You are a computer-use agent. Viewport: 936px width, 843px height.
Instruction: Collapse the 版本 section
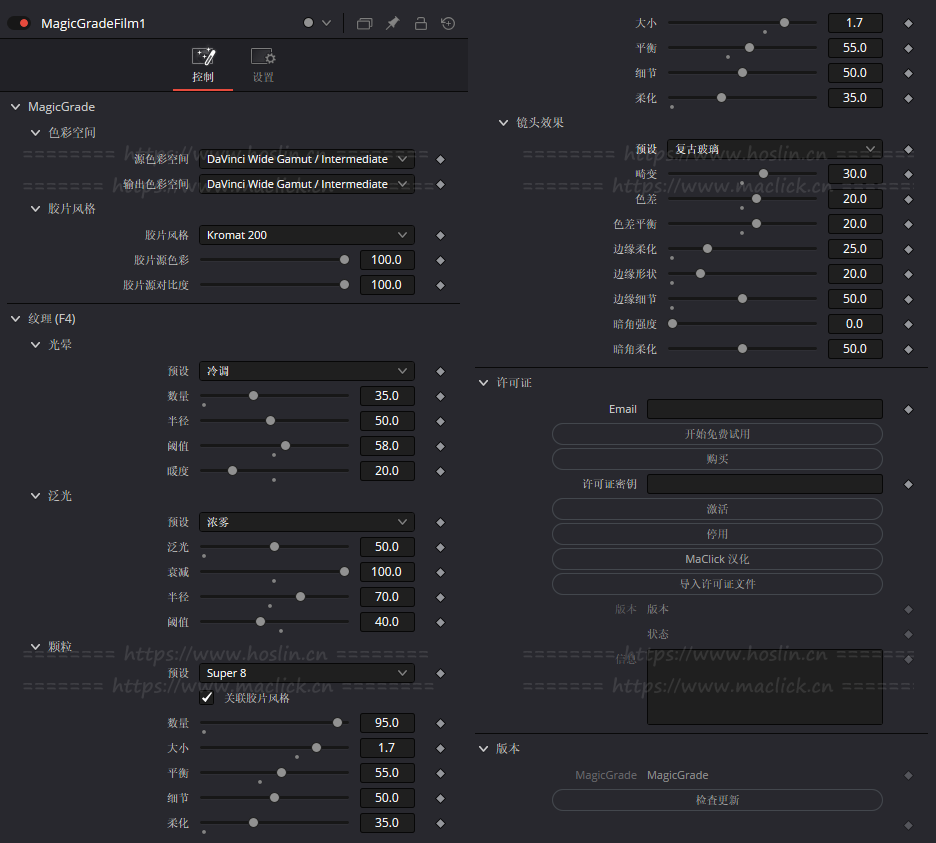coord(484,749)
